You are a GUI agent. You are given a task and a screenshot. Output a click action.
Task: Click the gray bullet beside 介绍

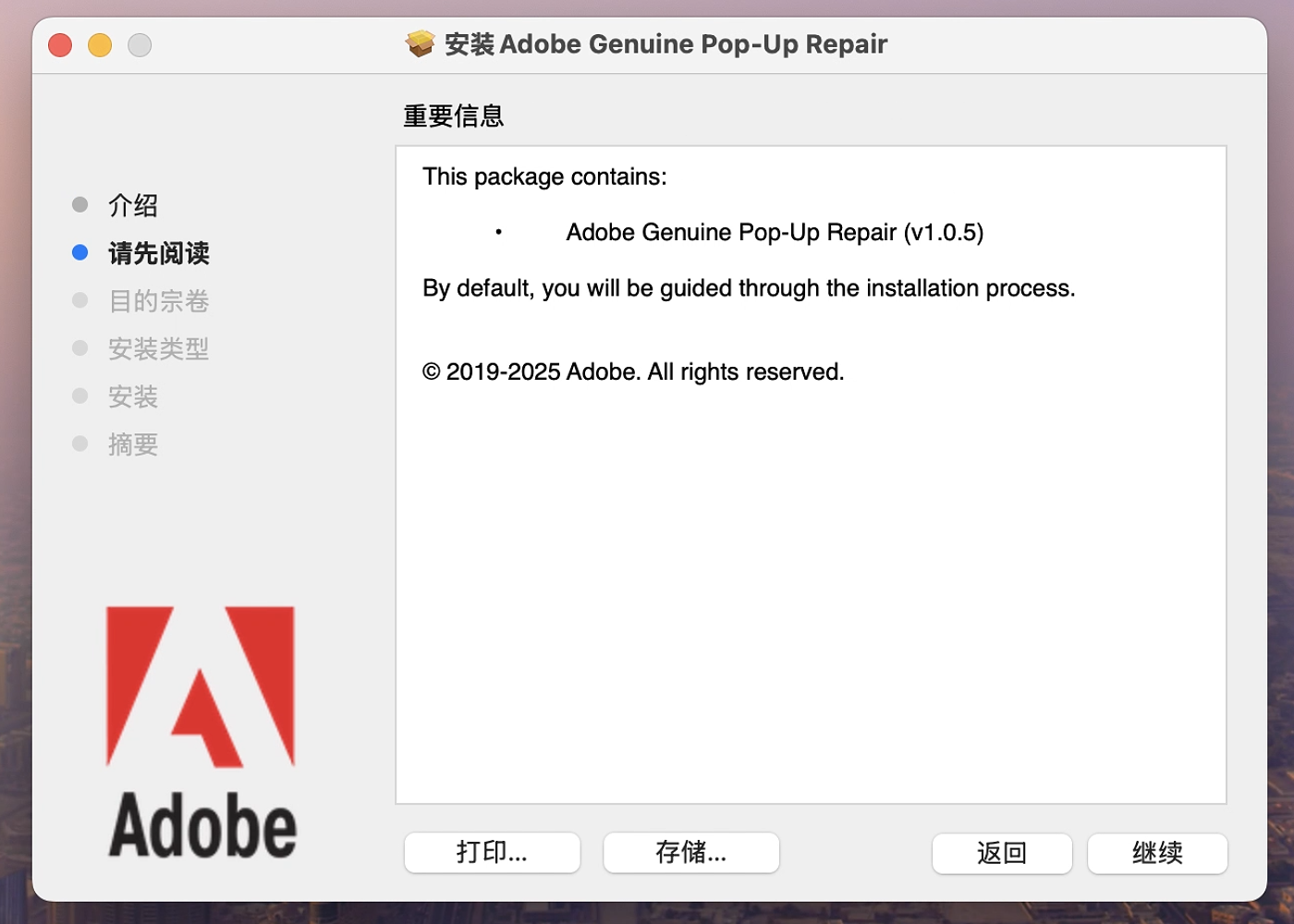pos(80,205)
